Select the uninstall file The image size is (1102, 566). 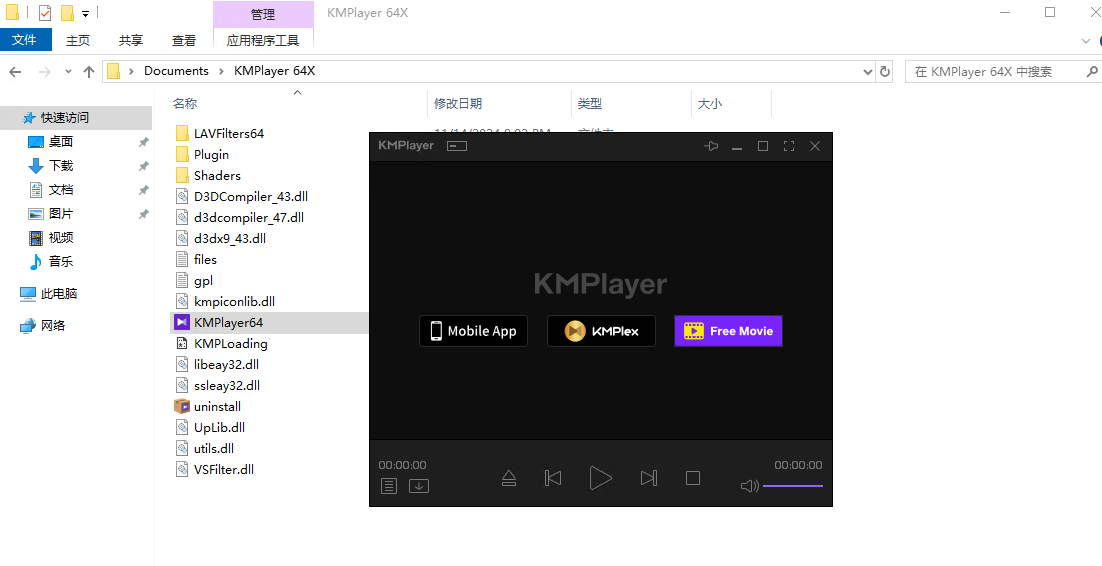pos(217,406)
